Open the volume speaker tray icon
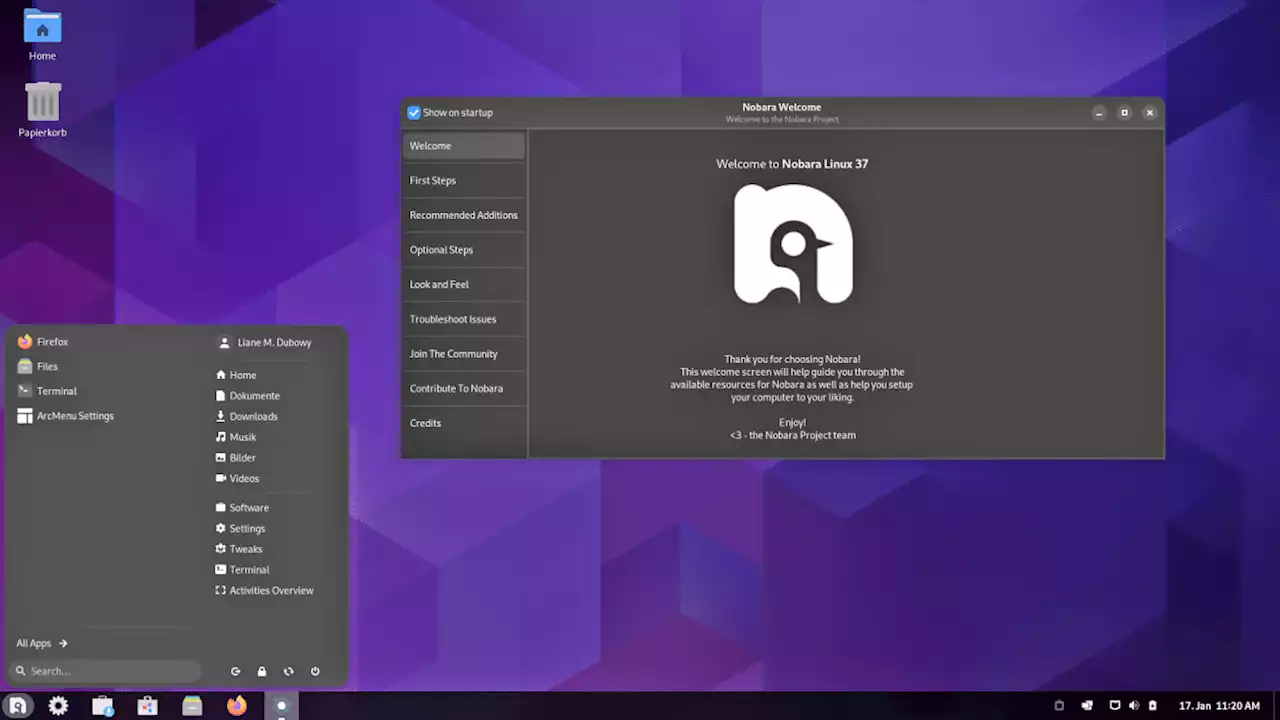The image size is (1280, 720). coord(1134,706)
